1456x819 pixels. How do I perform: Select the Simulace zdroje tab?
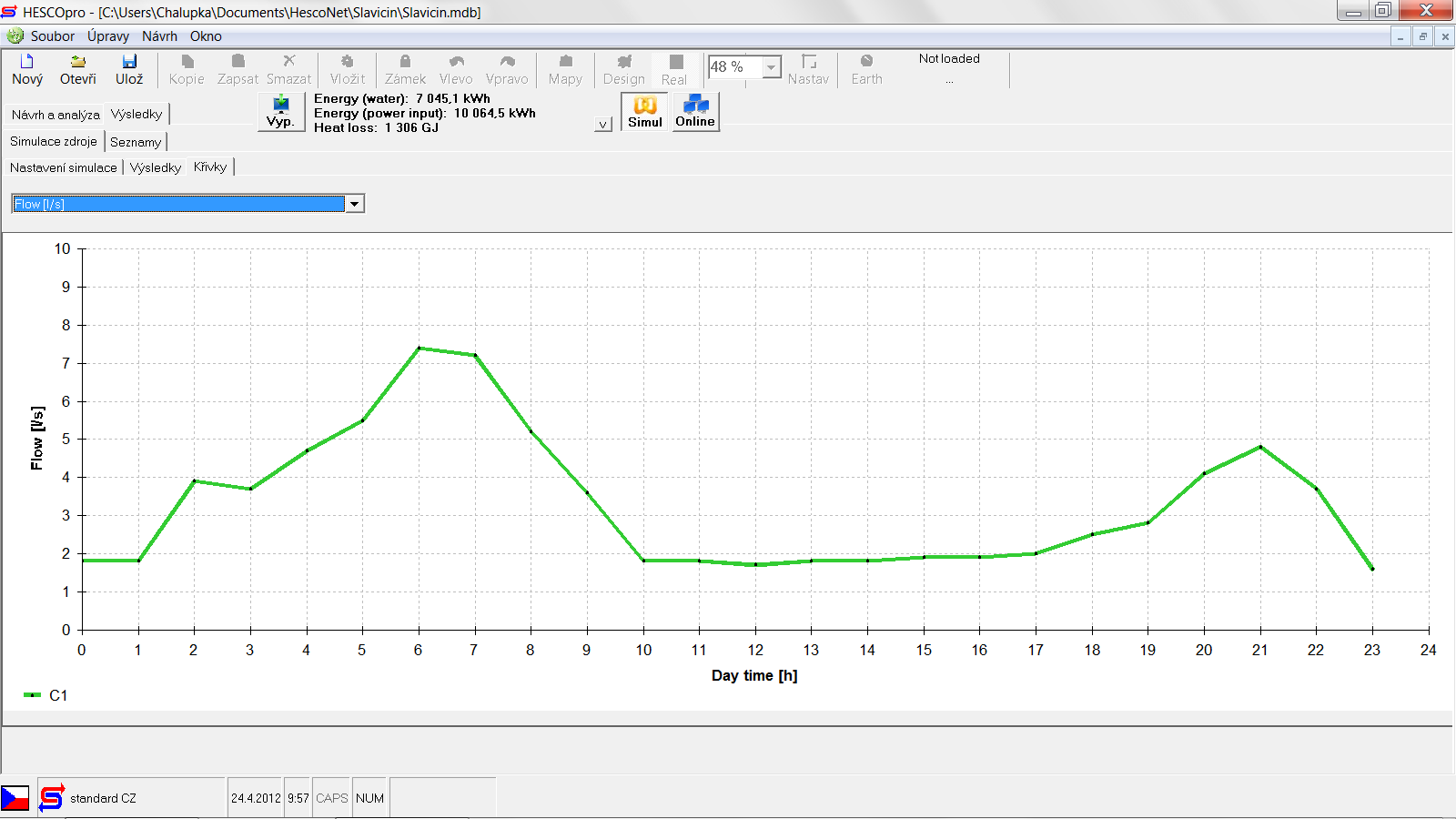click(x=54, y=141)
